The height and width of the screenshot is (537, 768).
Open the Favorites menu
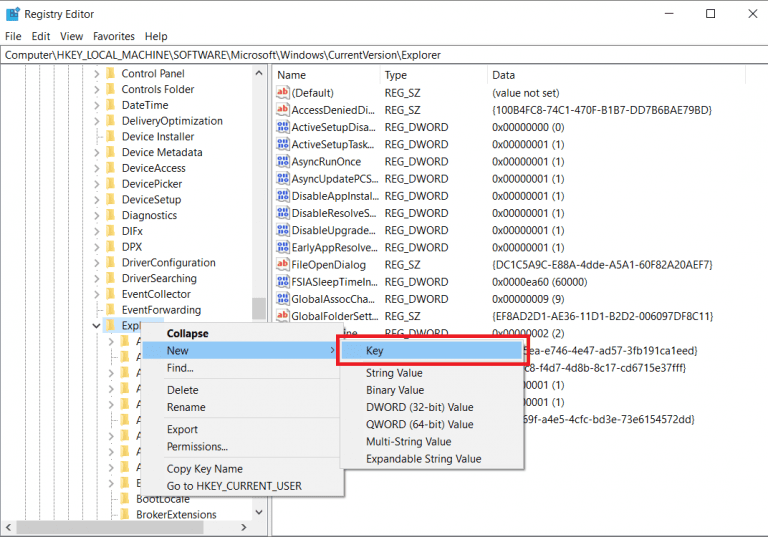coord(114,36)
